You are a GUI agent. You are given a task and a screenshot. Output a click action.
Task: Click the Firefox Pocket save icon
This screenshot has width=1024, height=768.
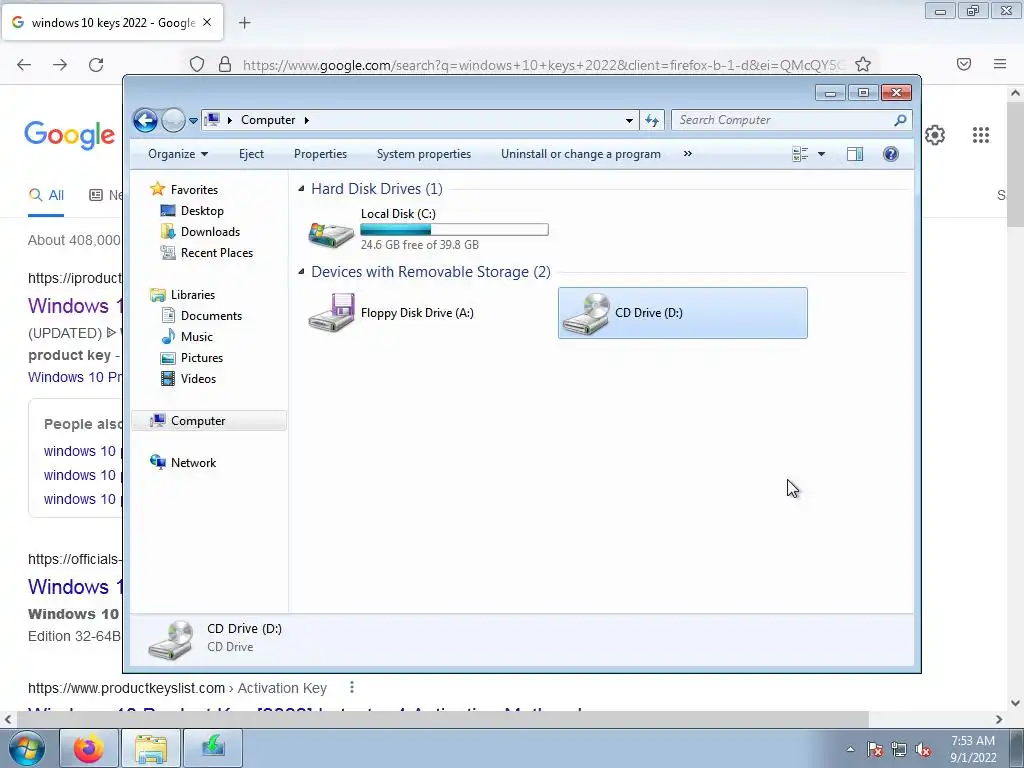964,64
